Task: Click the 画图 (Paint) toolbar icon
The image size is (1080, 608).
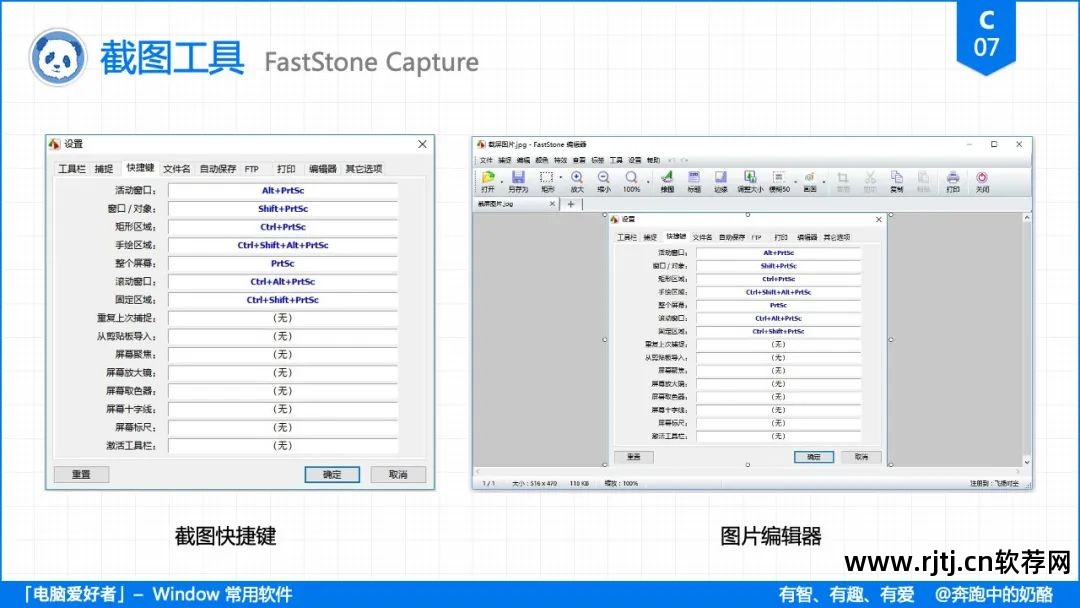Action: click(810, 178)
